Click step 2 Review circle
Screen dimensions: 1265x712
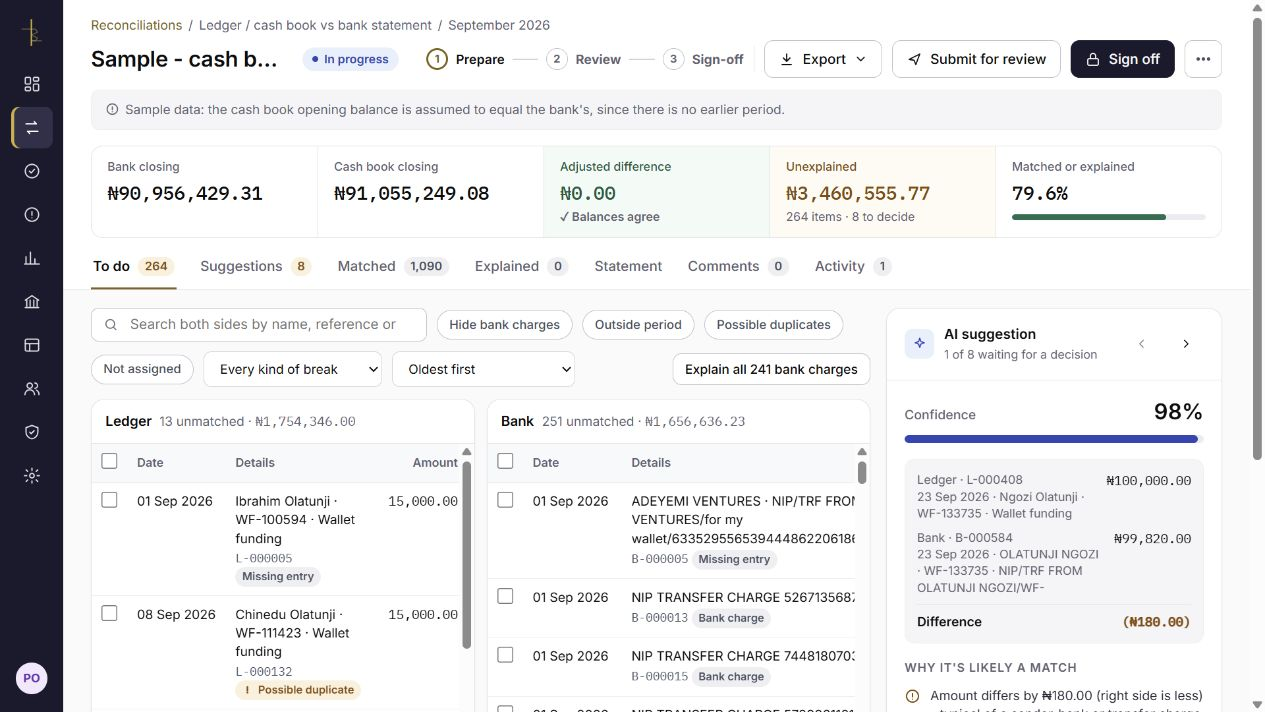click(556, 59)
